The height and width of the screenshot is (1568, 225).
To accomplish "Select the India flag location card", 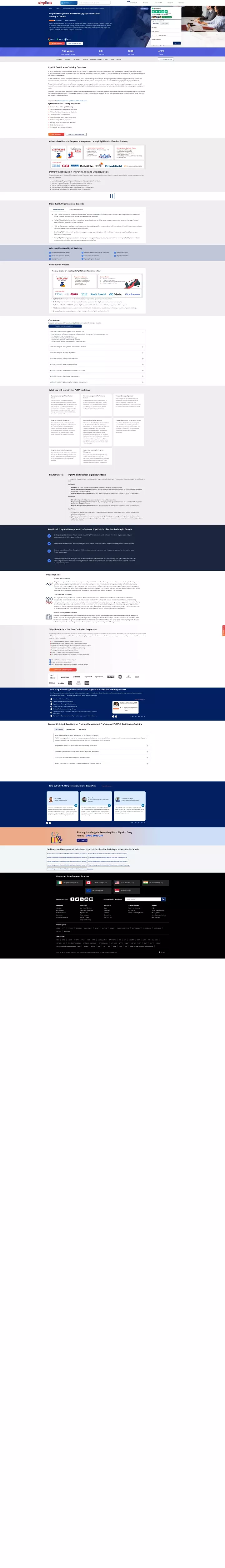I will pyautogui.click(x=156, y=883).
